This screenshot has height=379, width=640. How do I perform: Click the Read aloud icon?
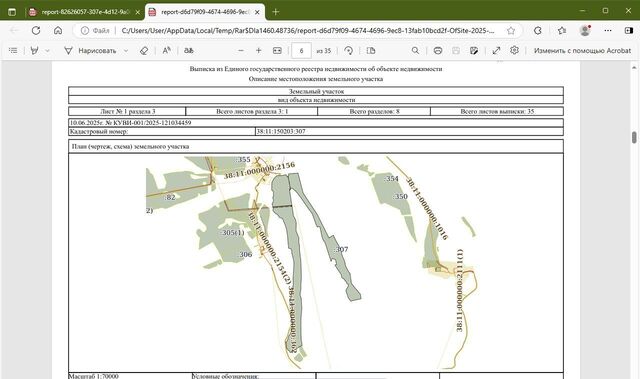167,51
